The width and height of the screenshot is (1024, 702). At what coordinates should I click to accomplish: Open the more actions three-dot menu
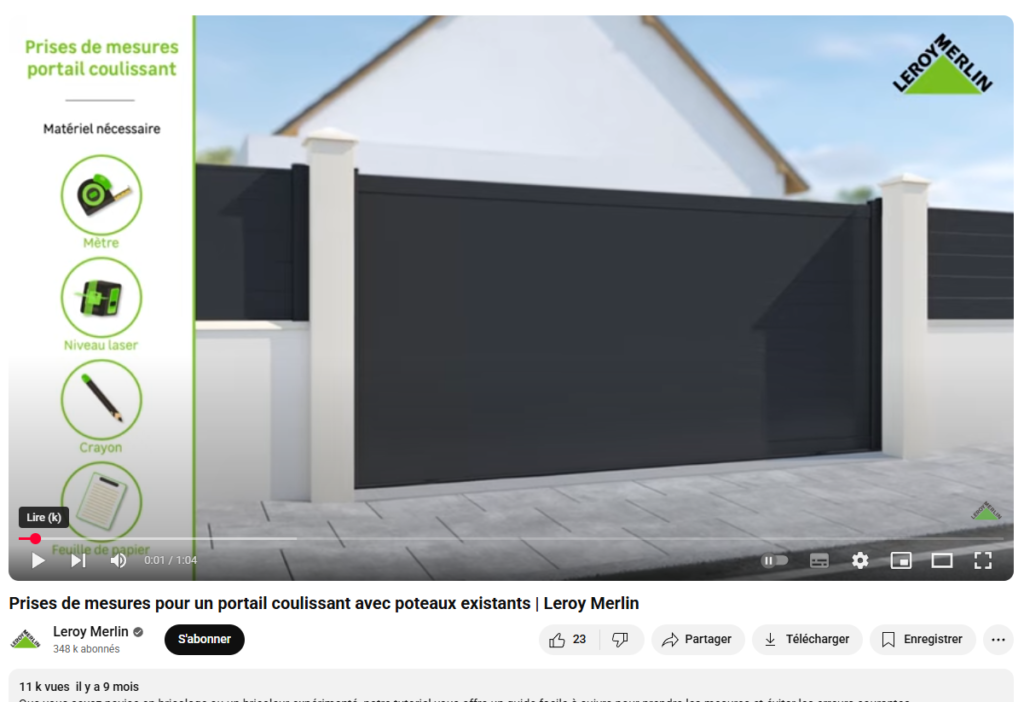coord(997,640)
